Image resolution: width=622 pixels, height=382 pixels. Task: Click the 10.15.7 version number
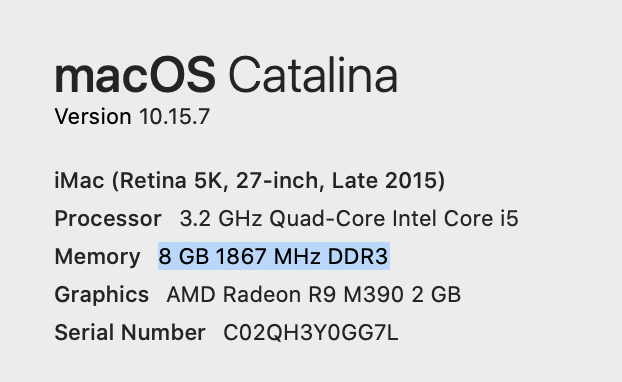[x=174, y=117]
